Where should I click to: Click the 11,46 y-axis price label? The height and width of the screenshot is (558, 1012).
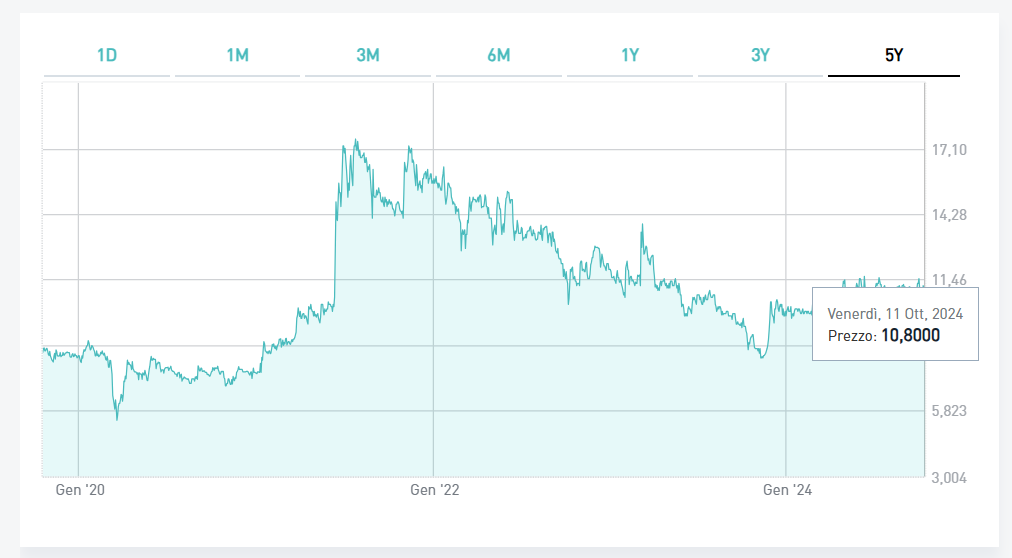pos(949,280)
